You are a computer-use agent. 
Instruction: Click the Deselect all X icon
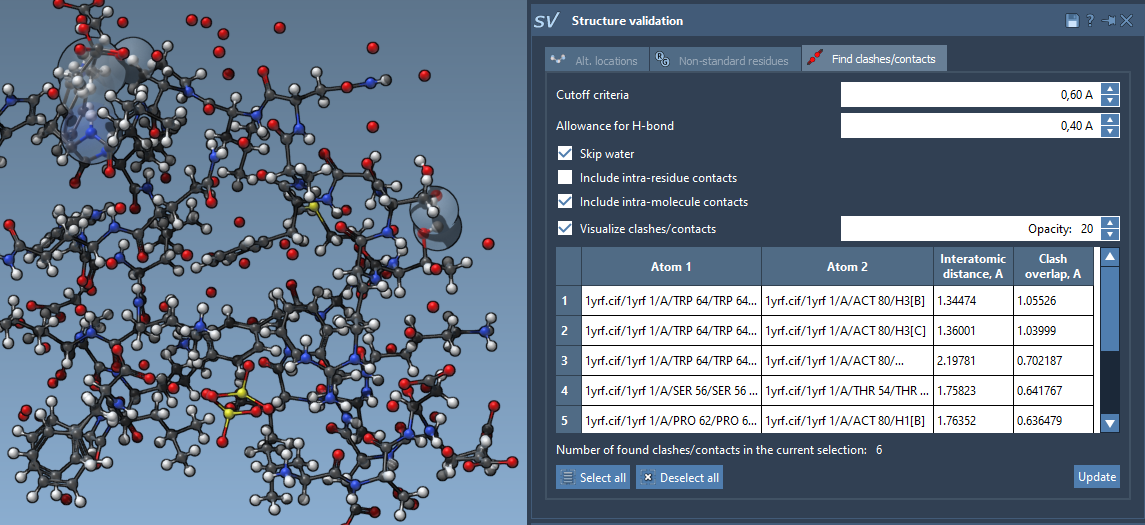click(647, 478)
